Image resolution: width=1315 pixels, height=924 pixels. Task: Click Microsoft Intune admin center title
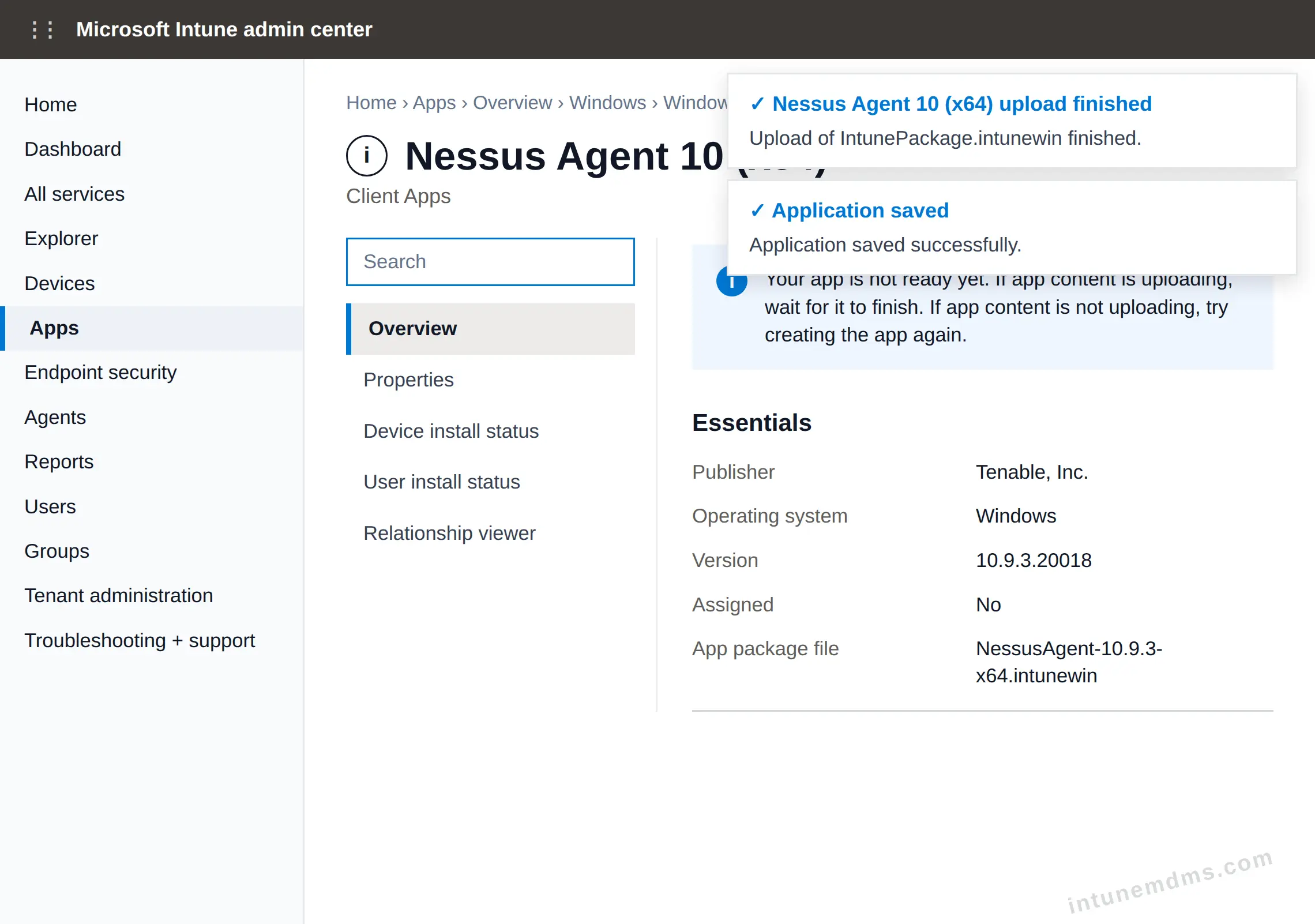224,29
